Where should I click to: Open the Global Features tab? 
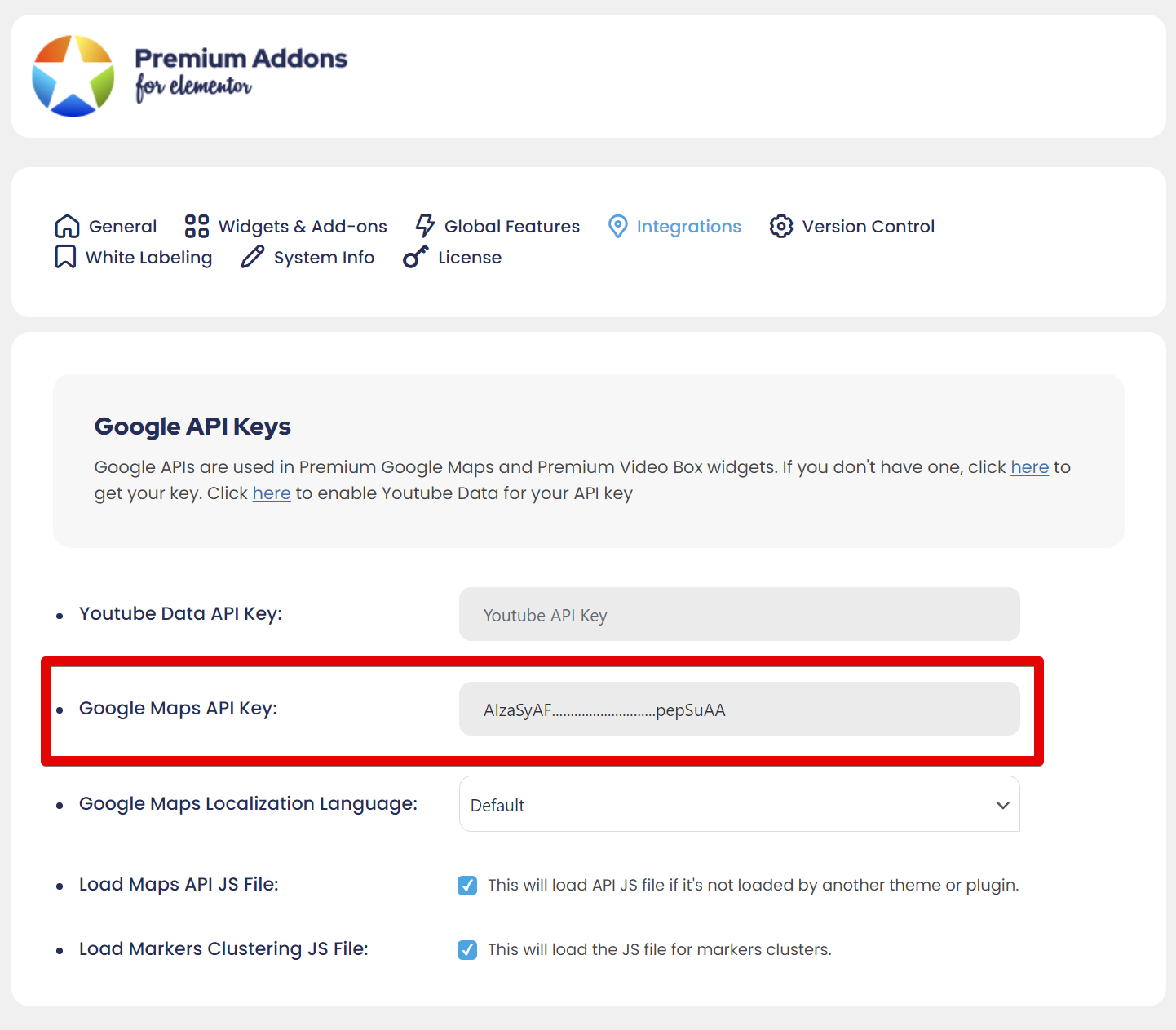coord(497,226)
